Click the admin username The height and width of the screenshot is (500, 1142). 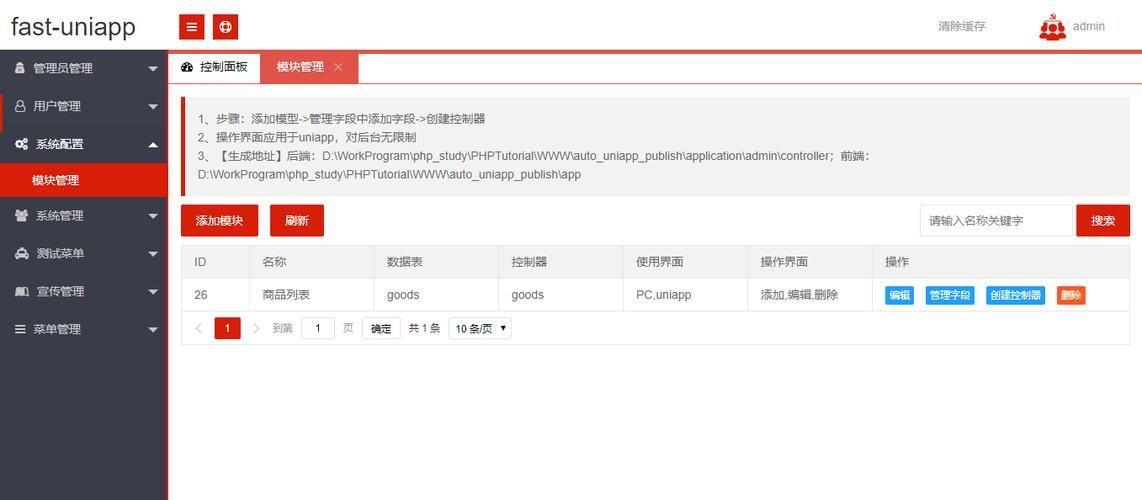(x=1089, y=26)
